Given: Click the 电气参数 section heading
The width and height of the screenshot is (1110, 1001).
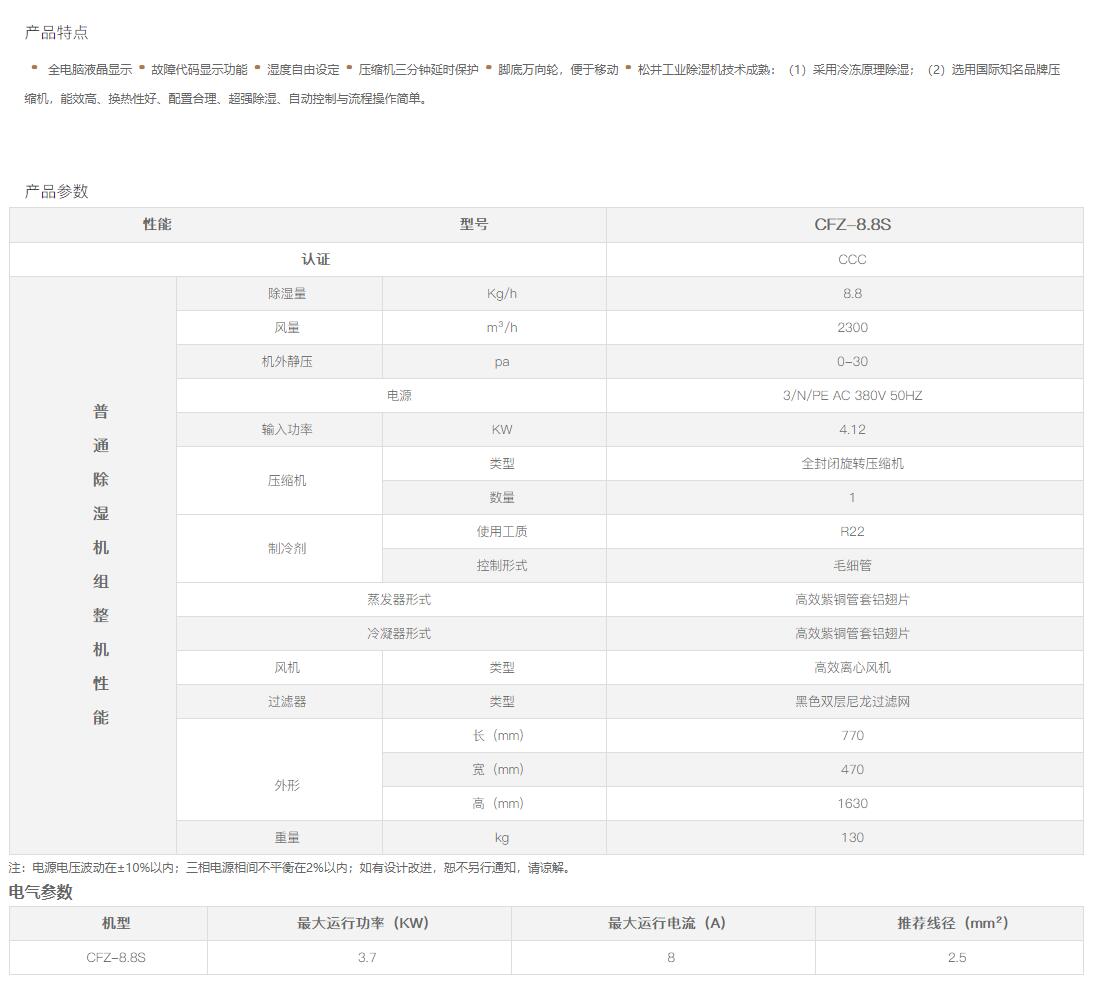Looking at the screenshot, I should click(x=41, y=892).
